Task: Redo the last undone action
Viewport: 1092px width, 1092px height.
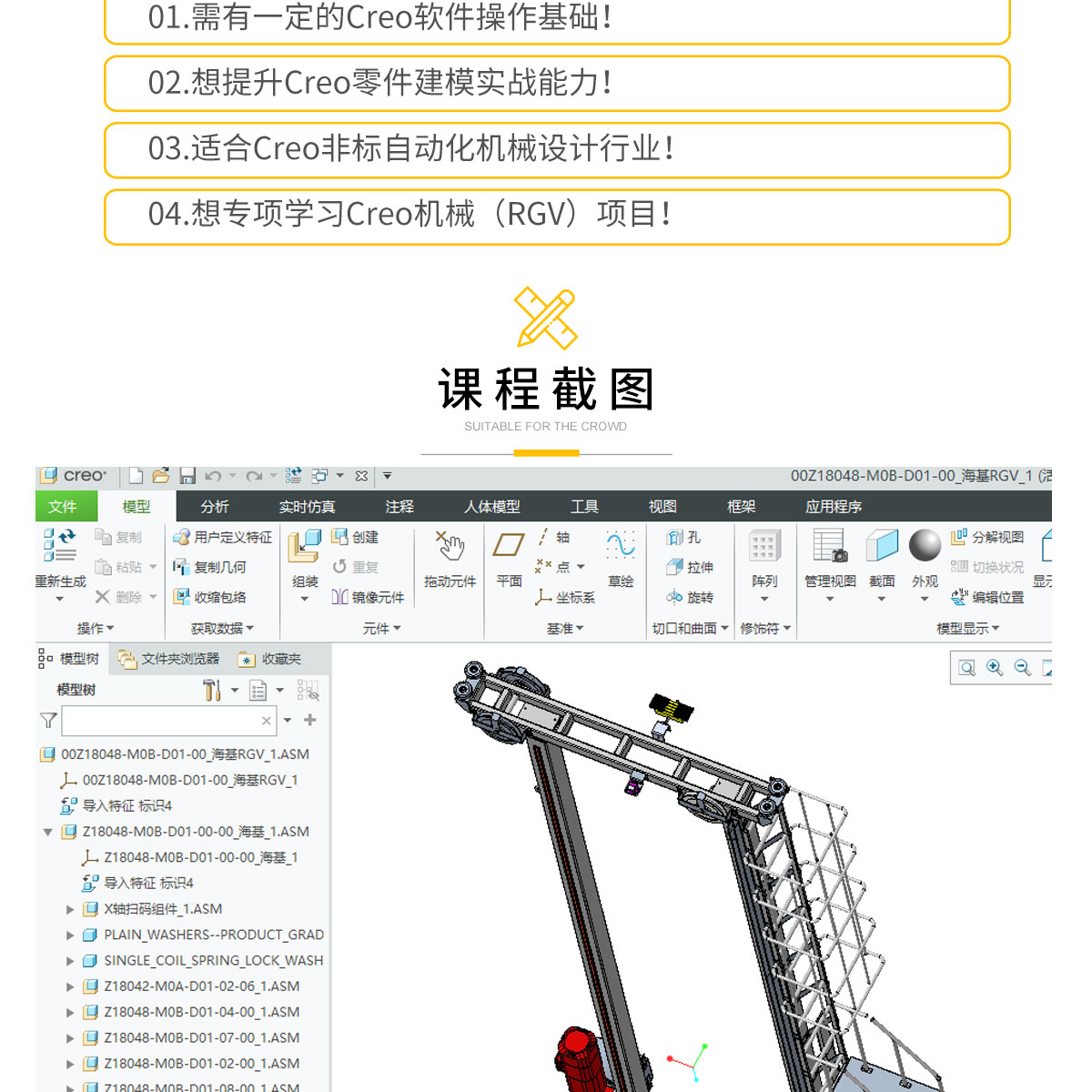Action: 254,476
